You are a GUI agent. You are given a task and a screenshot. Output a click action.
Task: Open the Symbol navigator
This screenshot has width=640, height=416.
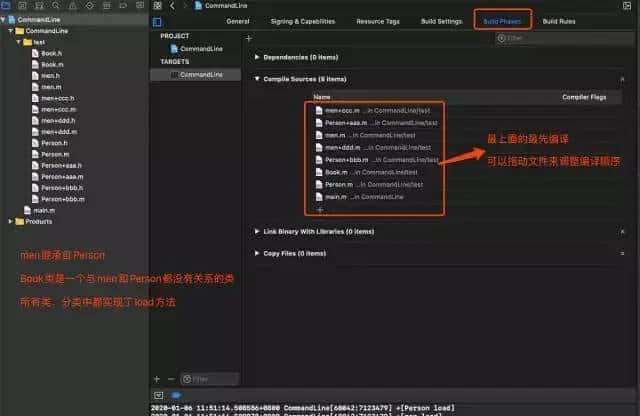(39, 5)
